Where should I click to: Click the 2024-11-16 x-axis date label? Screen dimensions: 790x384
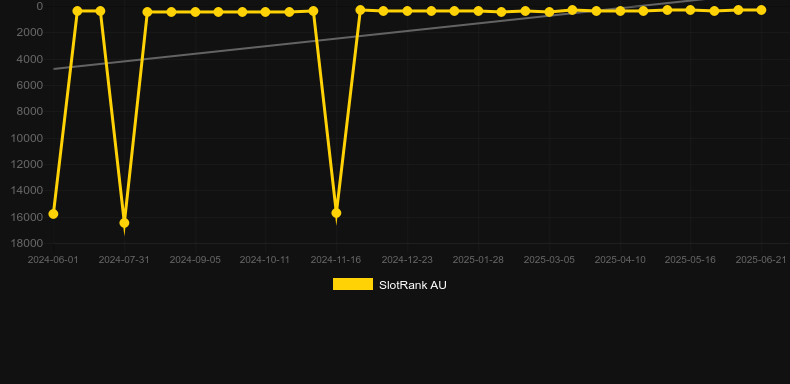[336, 260]
